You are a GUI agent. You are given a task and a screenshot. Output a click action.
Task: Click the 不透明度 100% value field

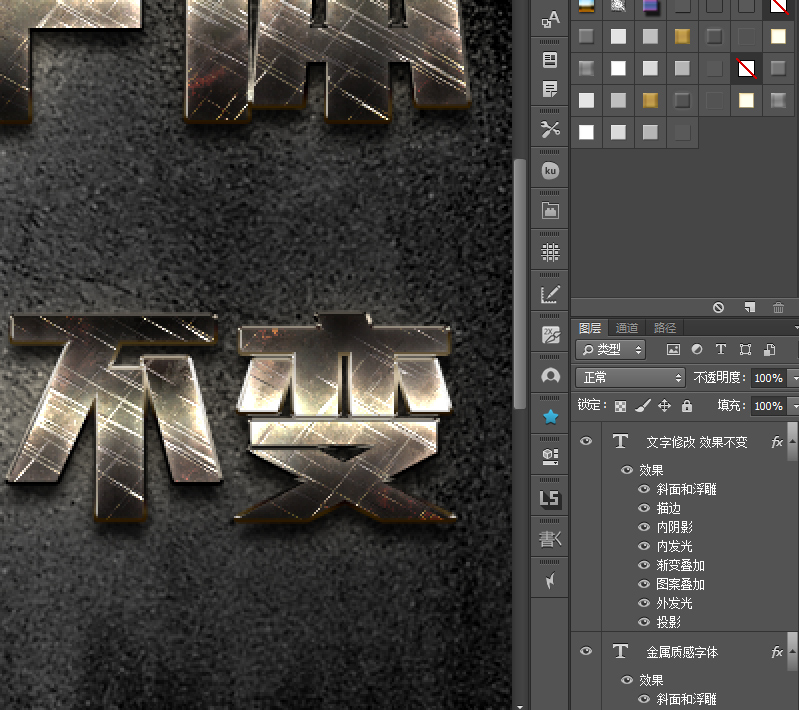point(768,378)
